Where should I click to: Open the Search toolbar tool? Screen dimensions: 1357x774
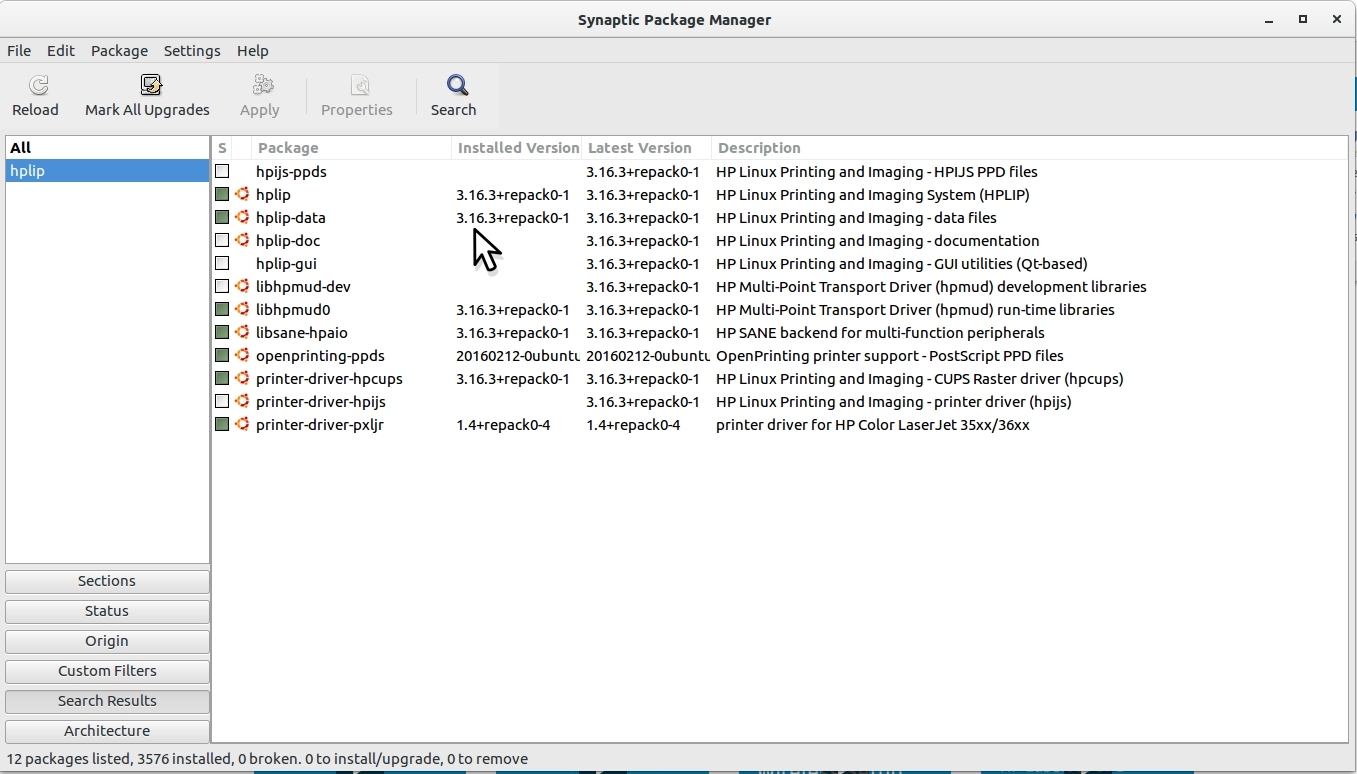point(455,86)
